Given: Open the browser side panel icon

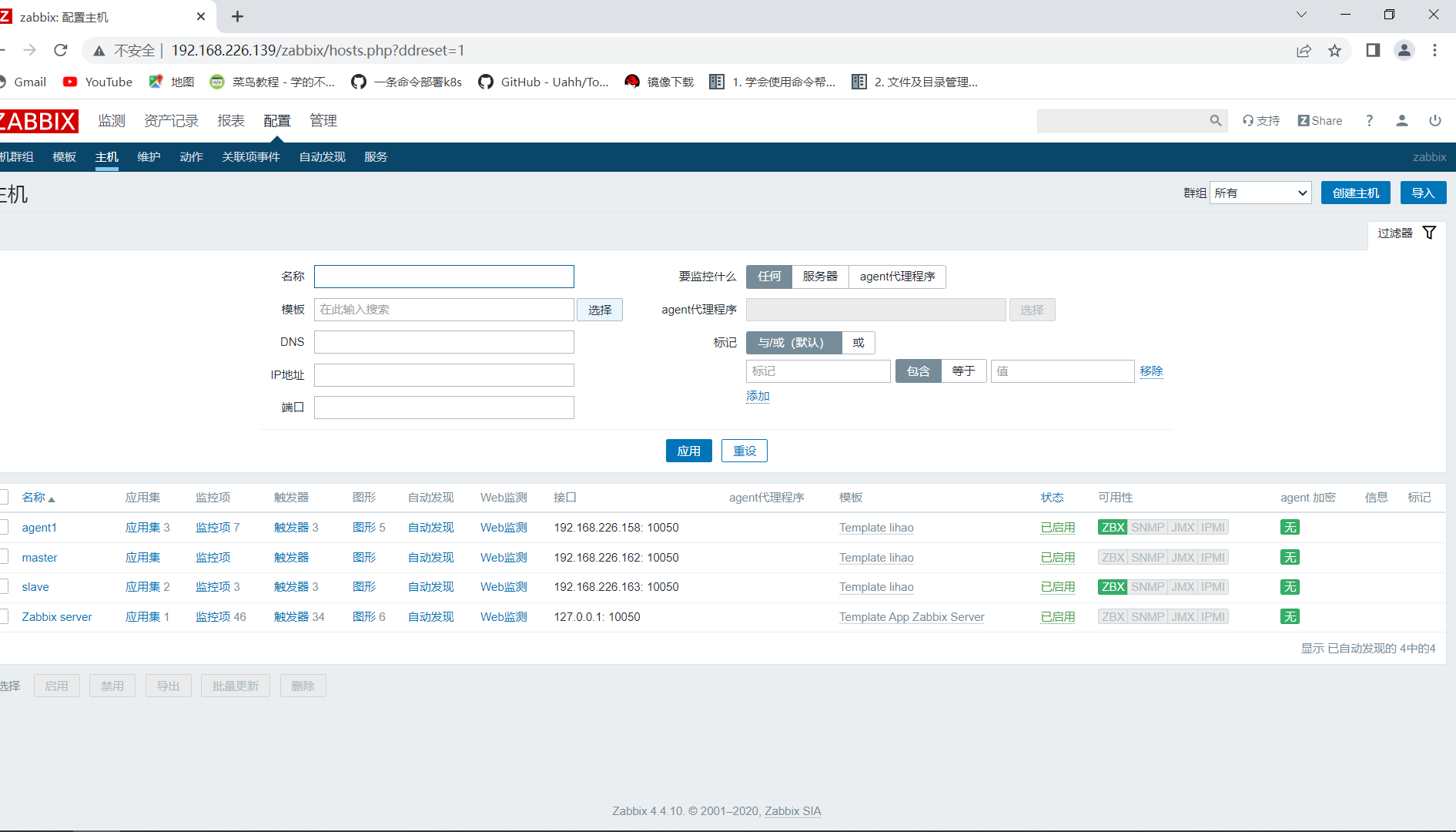Looking at the screenshot, I should pos(1373,50).
